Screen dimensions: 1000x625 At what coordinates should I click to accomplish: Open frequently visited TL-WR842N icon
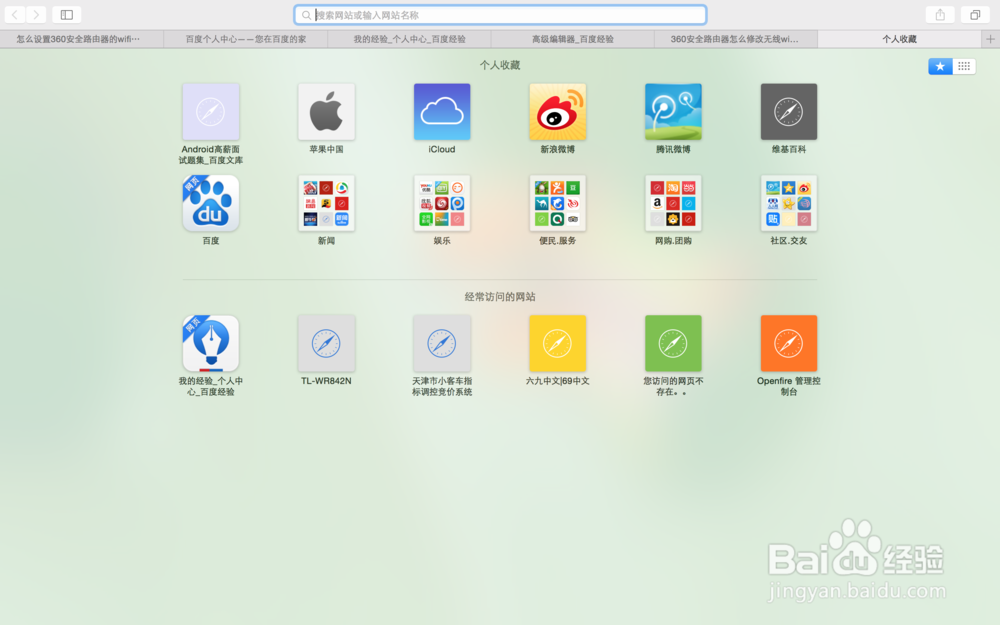(x=326, y=343)
